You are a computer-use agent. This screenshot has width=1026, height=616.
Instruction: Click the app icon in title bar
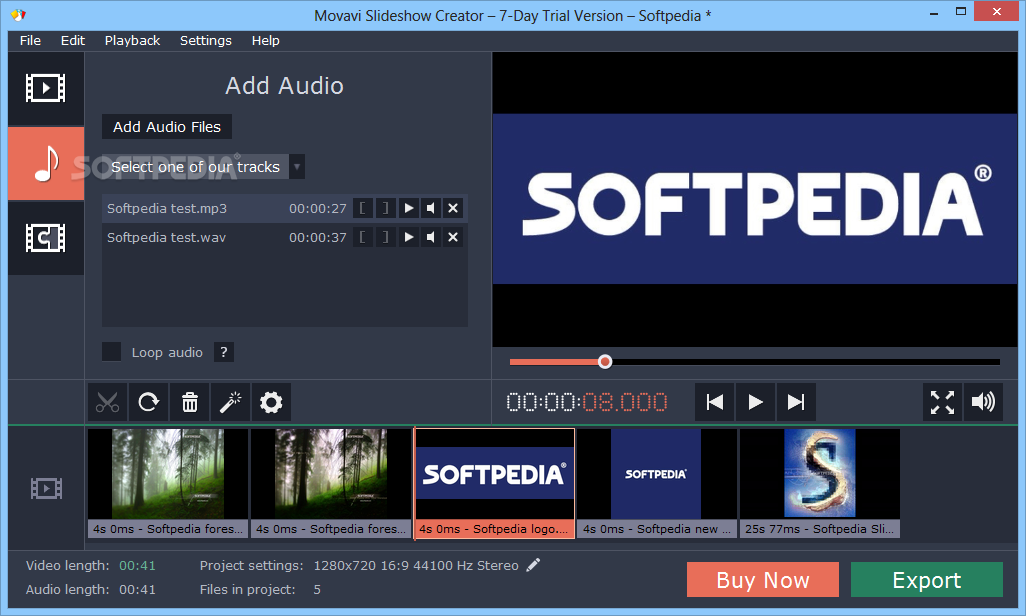pos(18,14)
